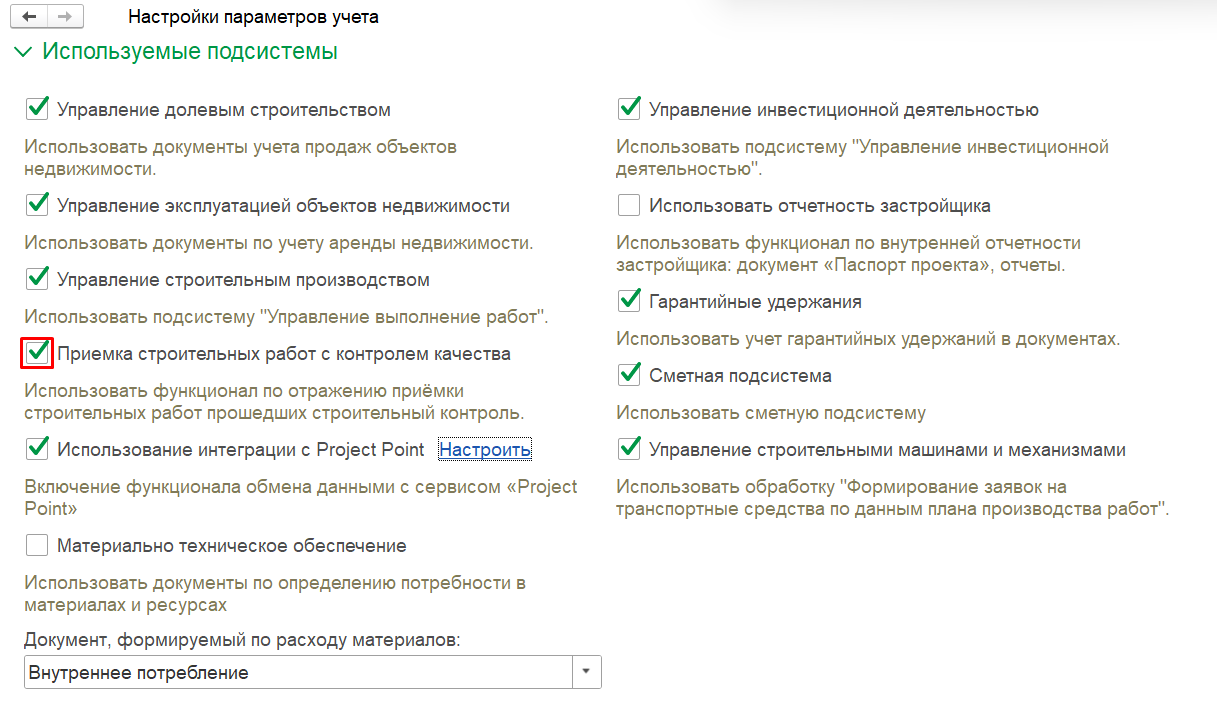Enable Использовать отчетность застройщика
The height and width of the screenshot is (702, 1217).
point(629,205)
